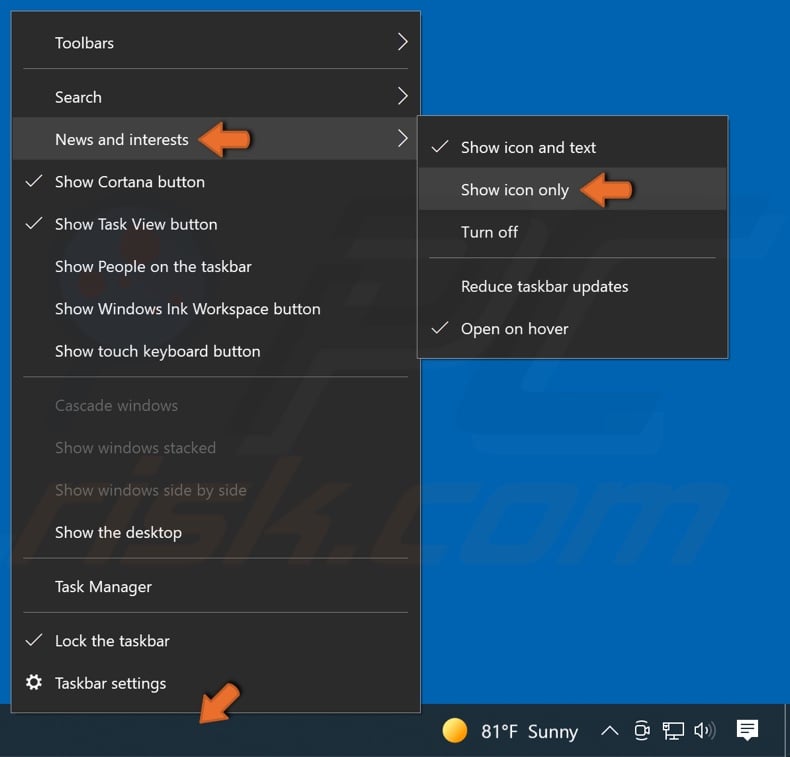Viewport: 790px width, 757px height.
Task: Click the Taskbar settings gear icon
Action: click(34, 682)
